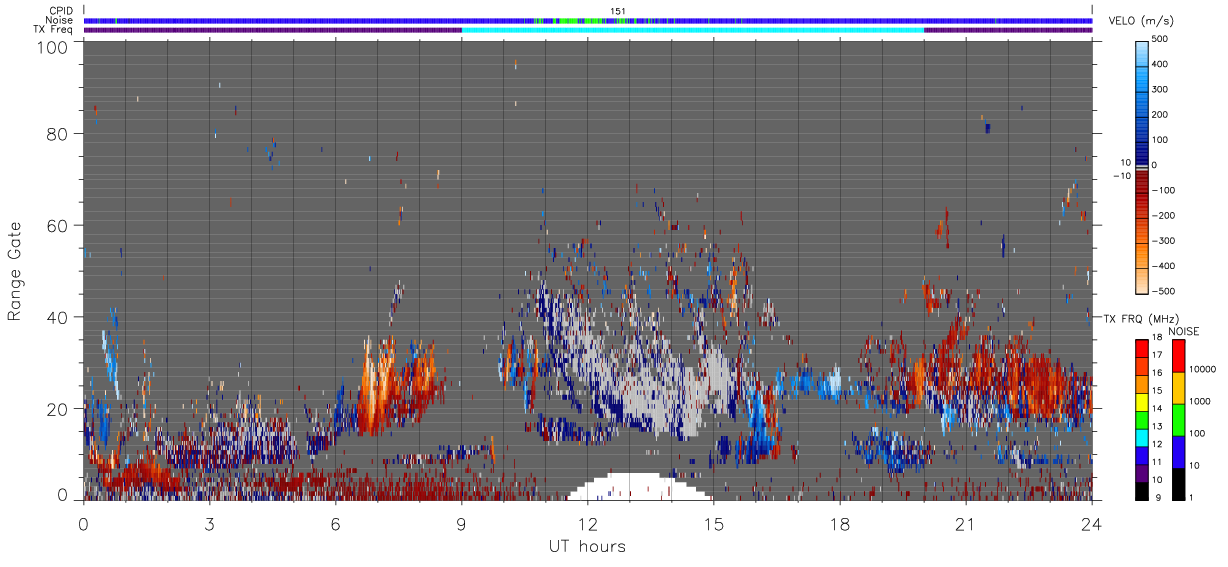This screenshot has height=567, width=1228.
Task: Click the TX Freq row label
Action: [x=53, y=29]
